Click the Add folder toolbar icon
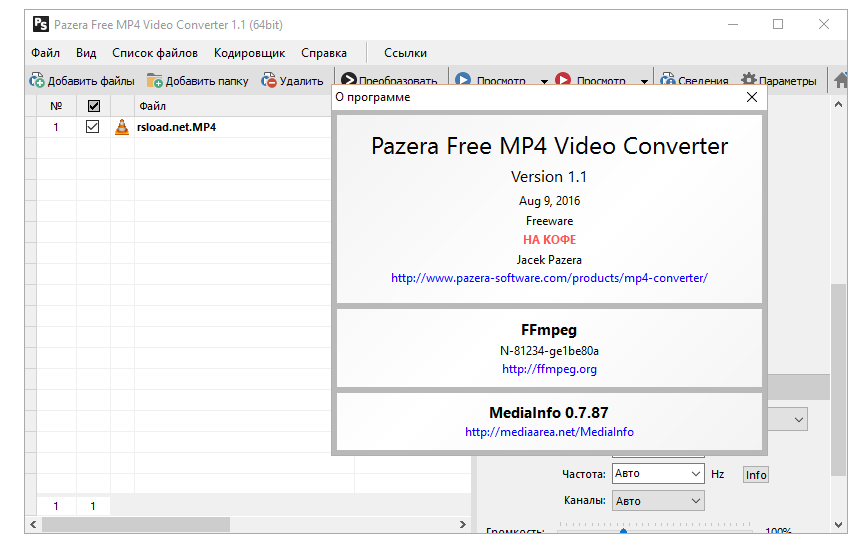This screenshot has width=867, height=556. coord(155,81)
